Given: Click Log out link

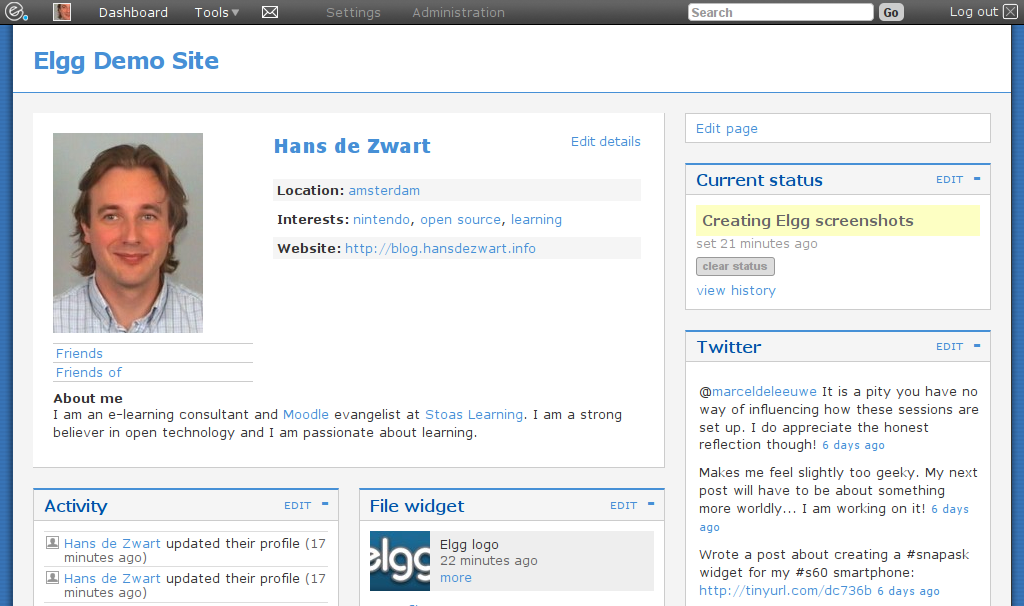Looking at the screenshot, I should point(974,12).
